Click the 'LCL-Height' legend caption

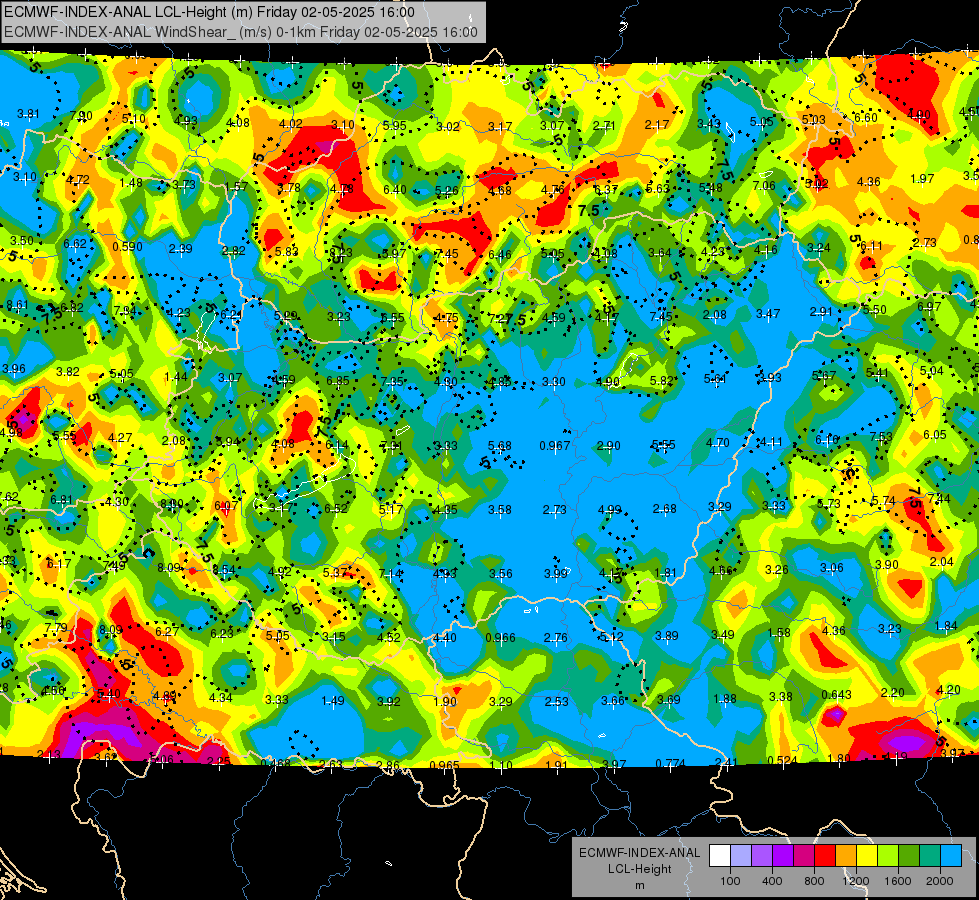(639, 869)
